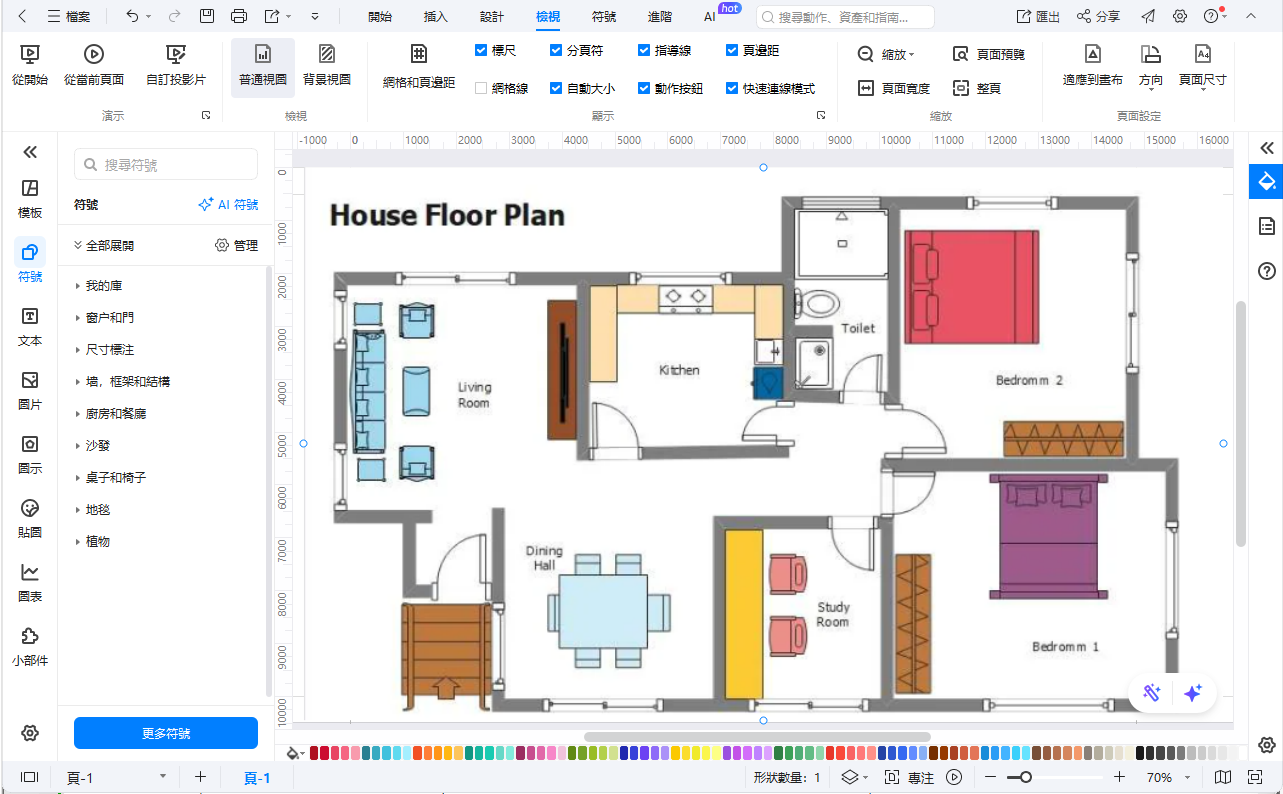
Task: Click the 搜尋符號 search input field
Action: [166, 165]
